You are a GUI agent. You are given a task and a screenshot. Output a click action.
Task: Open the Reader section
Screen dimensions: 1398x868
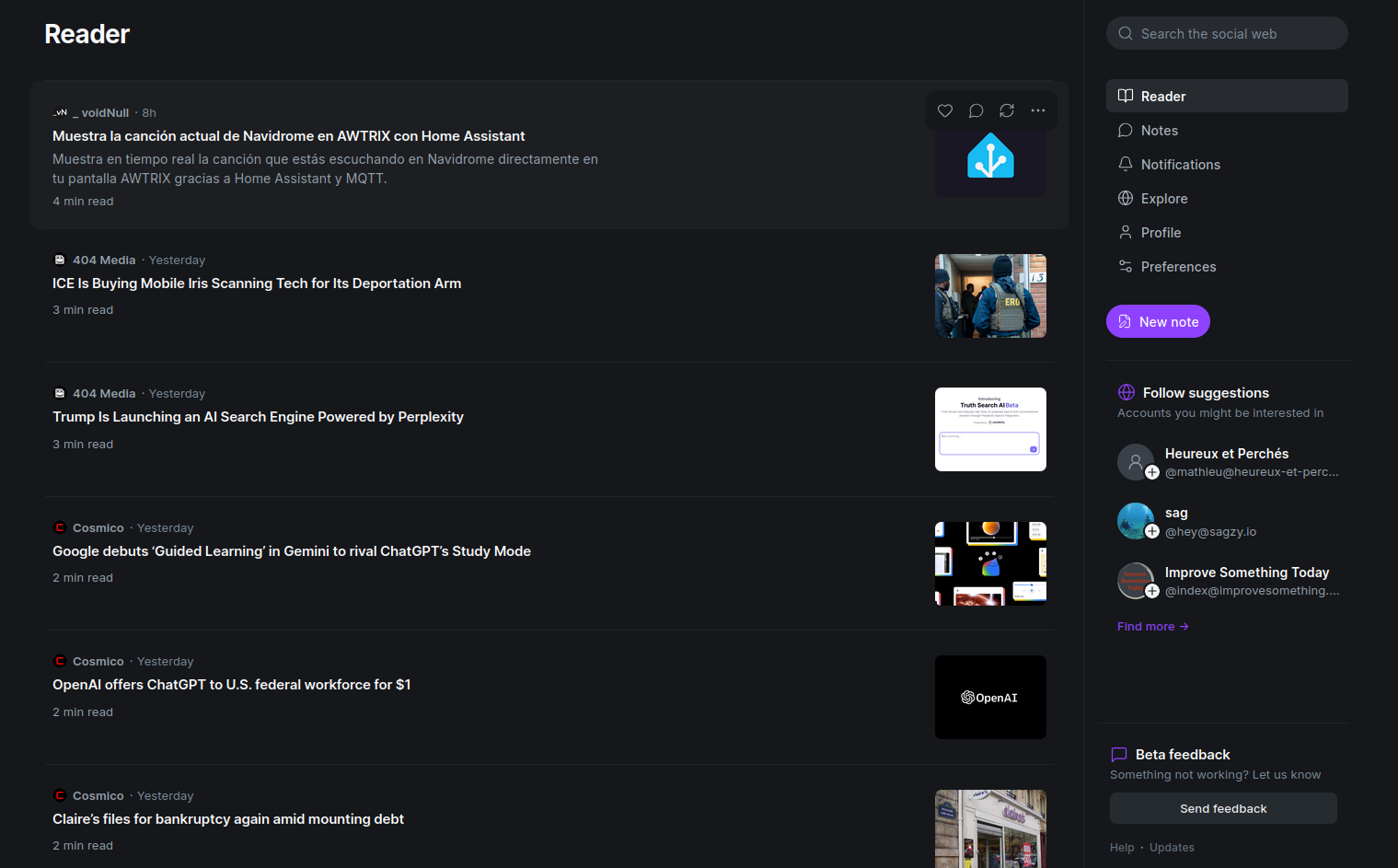1227,96
